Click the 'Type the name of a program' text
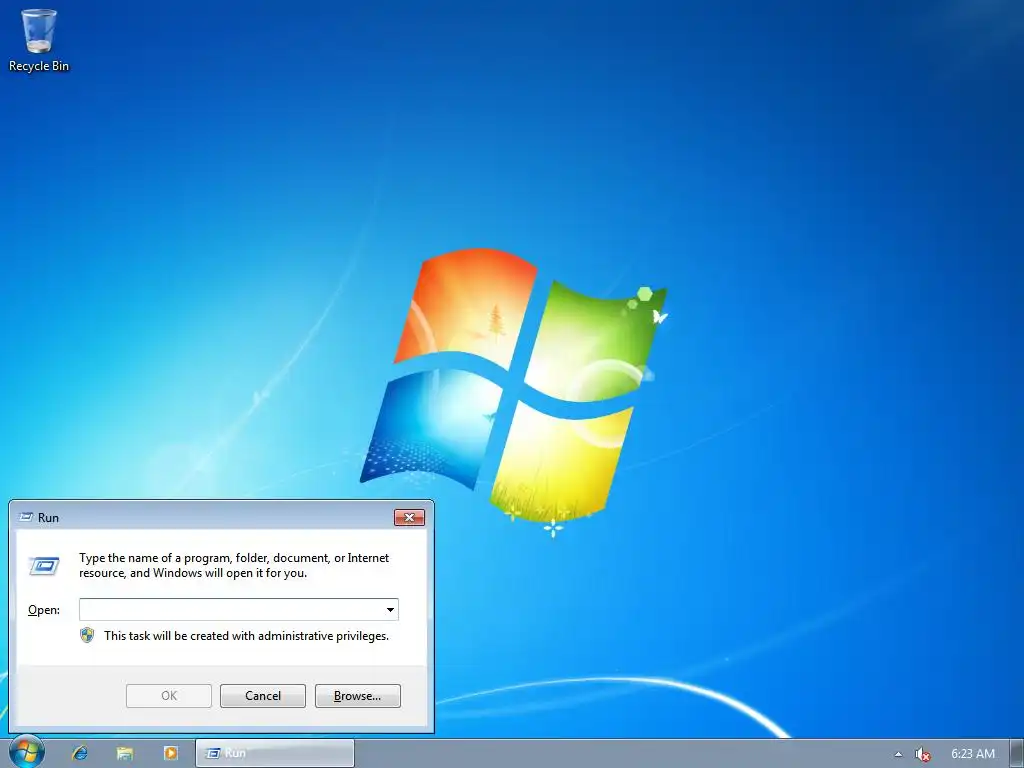The image size is (1024, 768). coord(234,566)
